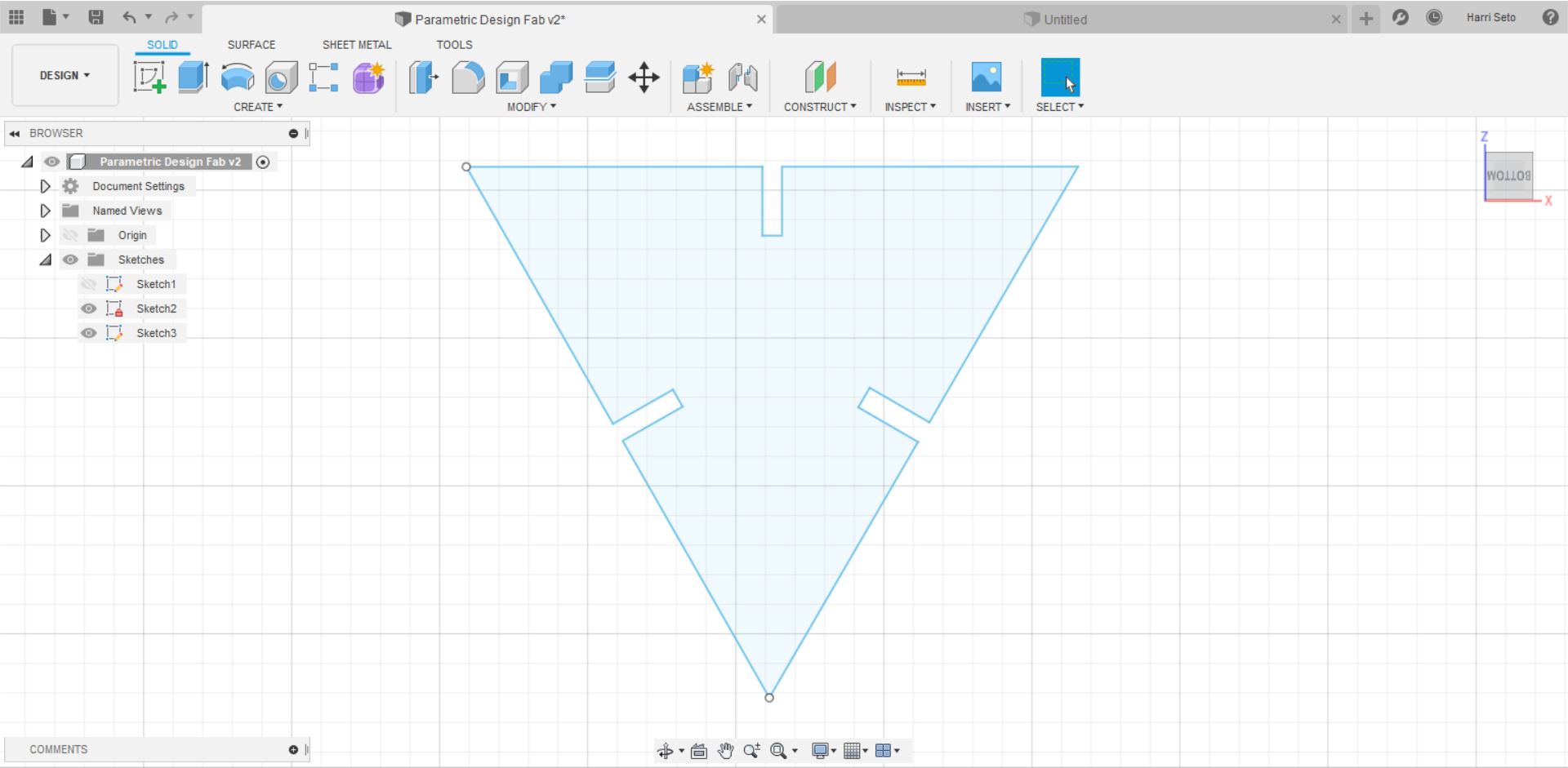
Task: Select the Fillet tool
Action: click(x=468, y=78)
